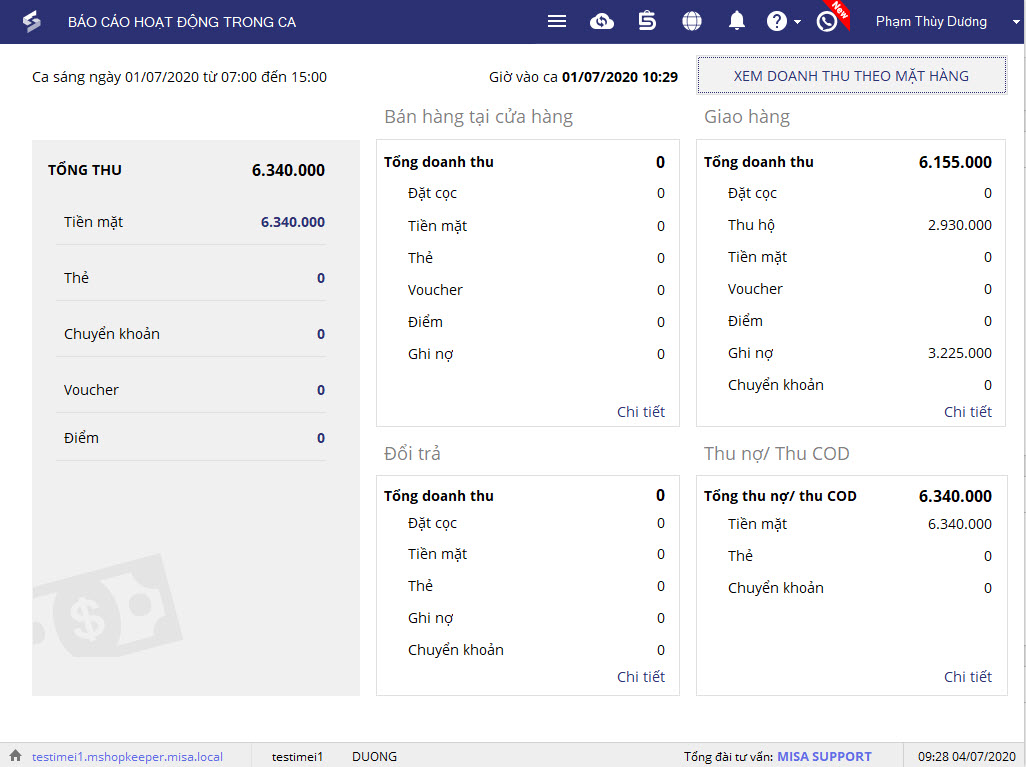Click Chuyển khoản row in Tổng thu panel
This screenshot has height=767, width=1026.
tap(190, 334)
